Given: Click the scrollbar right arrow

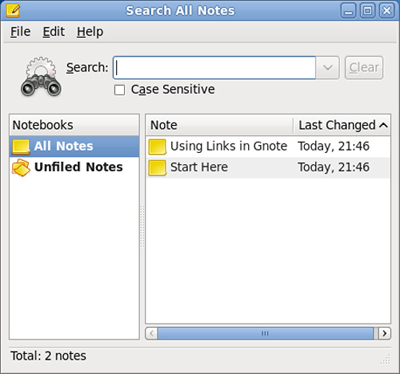Looking at the screenshot, I should (385, 333).
